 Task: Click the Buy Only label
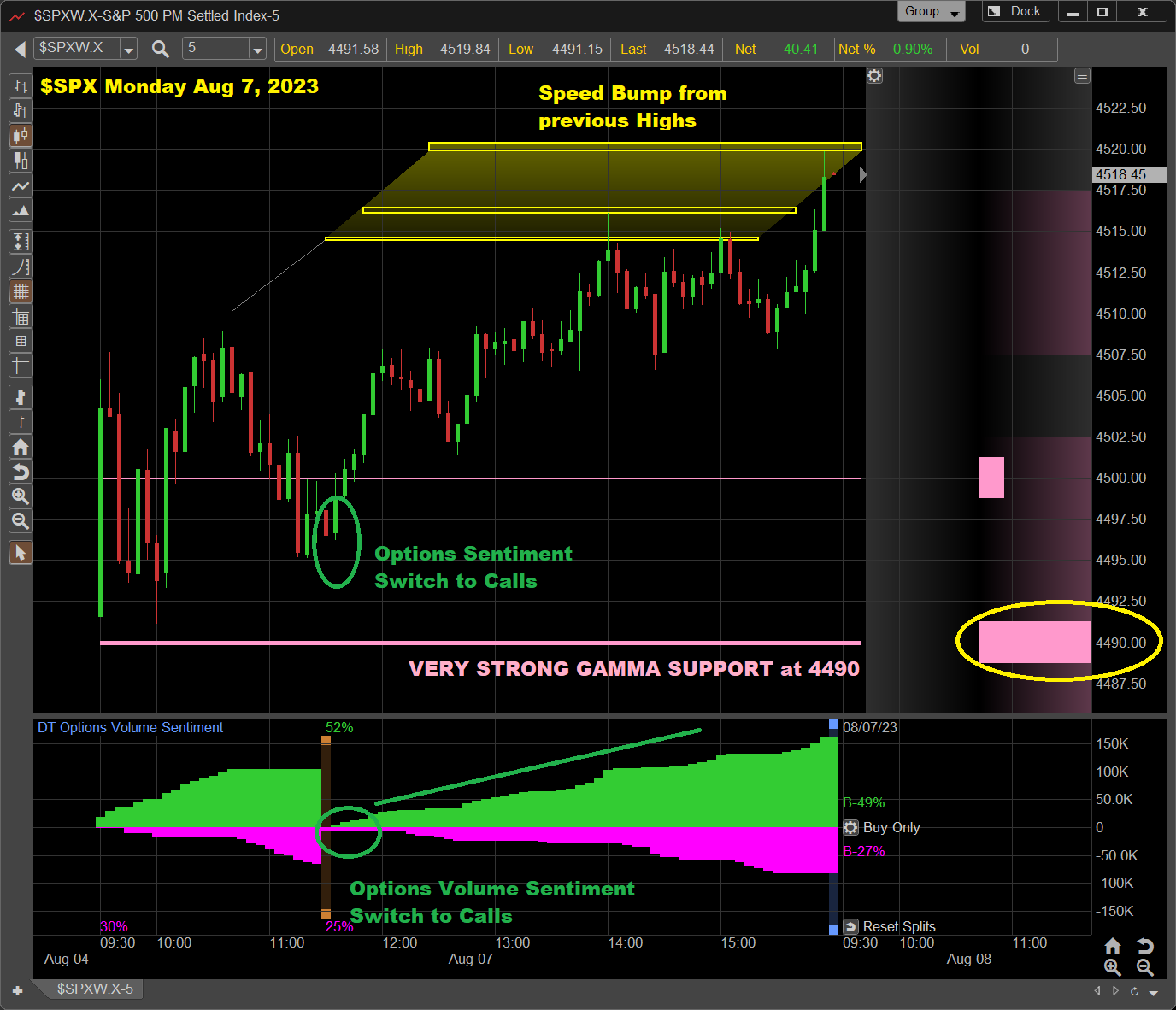[x=891, y=827]
